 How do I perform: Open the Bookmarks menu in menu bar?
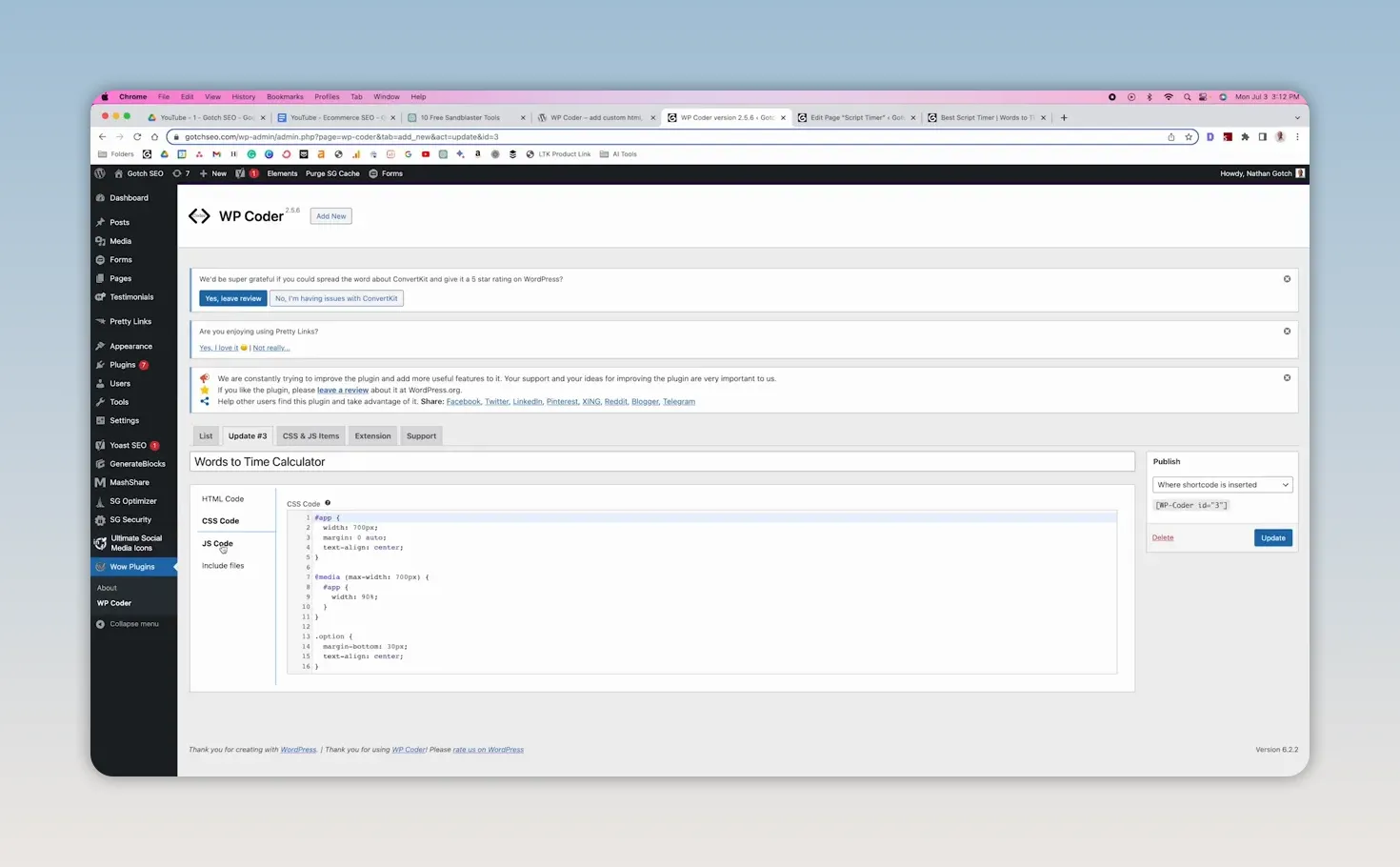click(285, 97)
